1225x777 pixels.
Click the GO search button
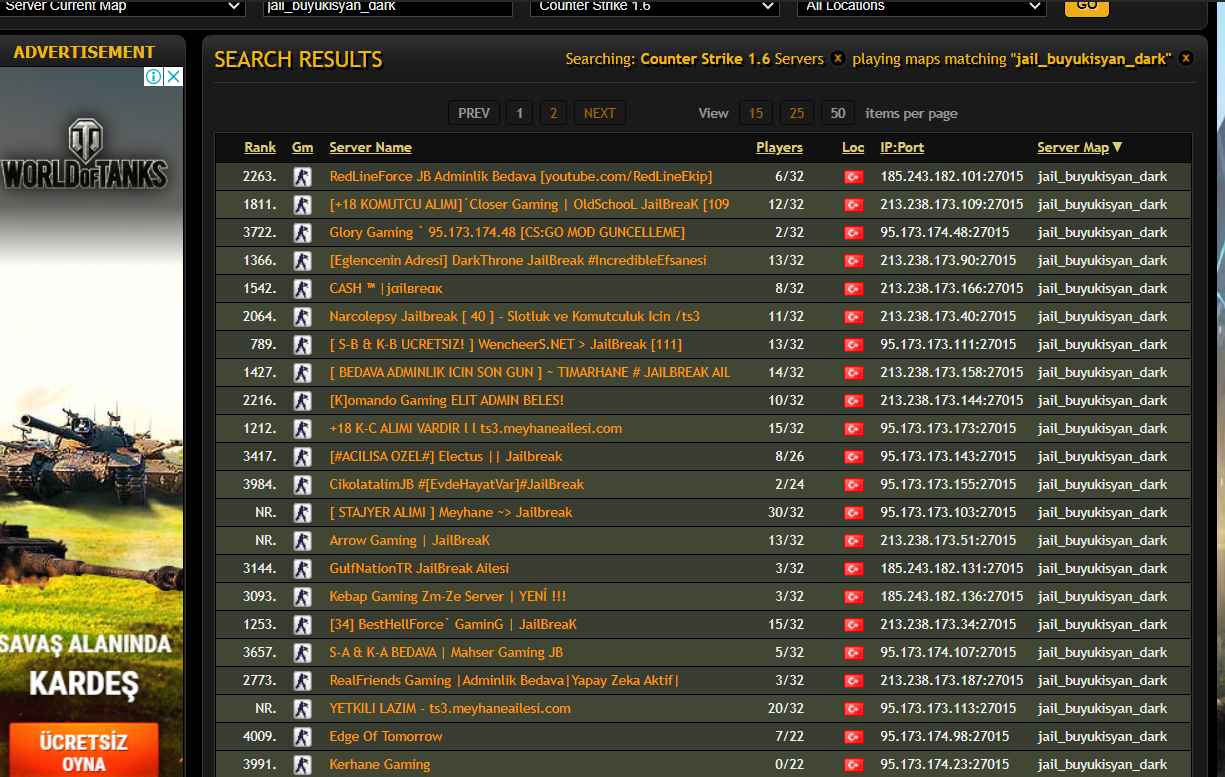[x=1086, y=6]
